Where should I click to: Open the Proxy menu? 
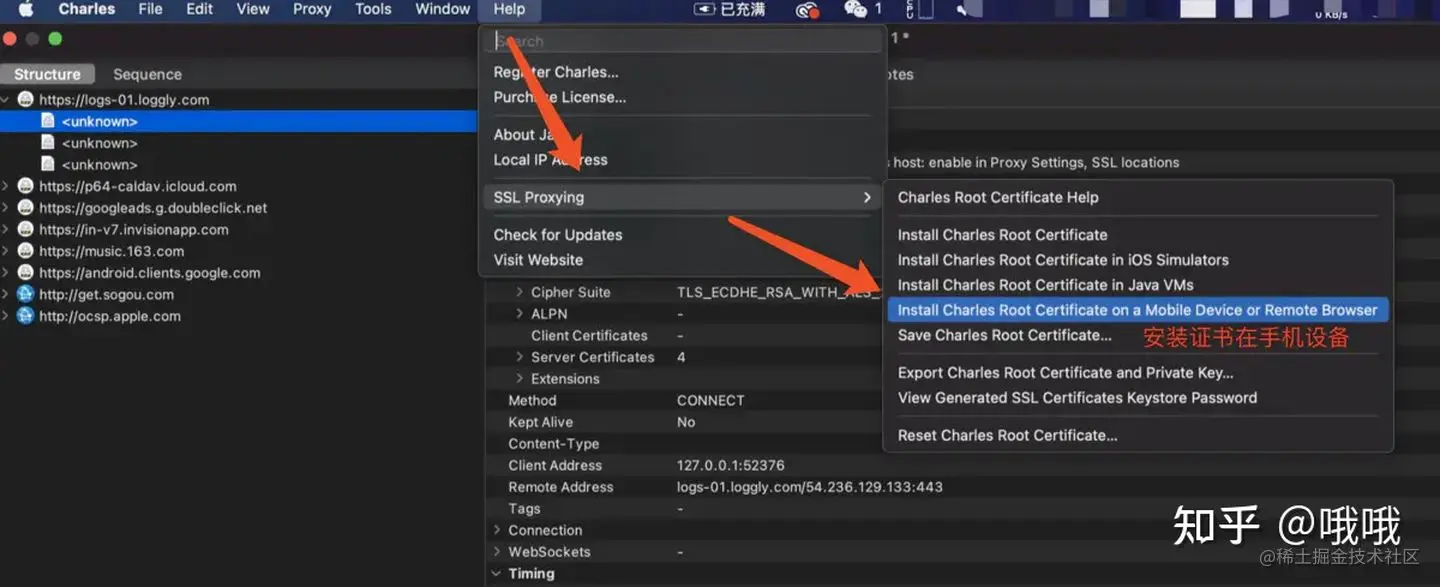pos(312,9)
